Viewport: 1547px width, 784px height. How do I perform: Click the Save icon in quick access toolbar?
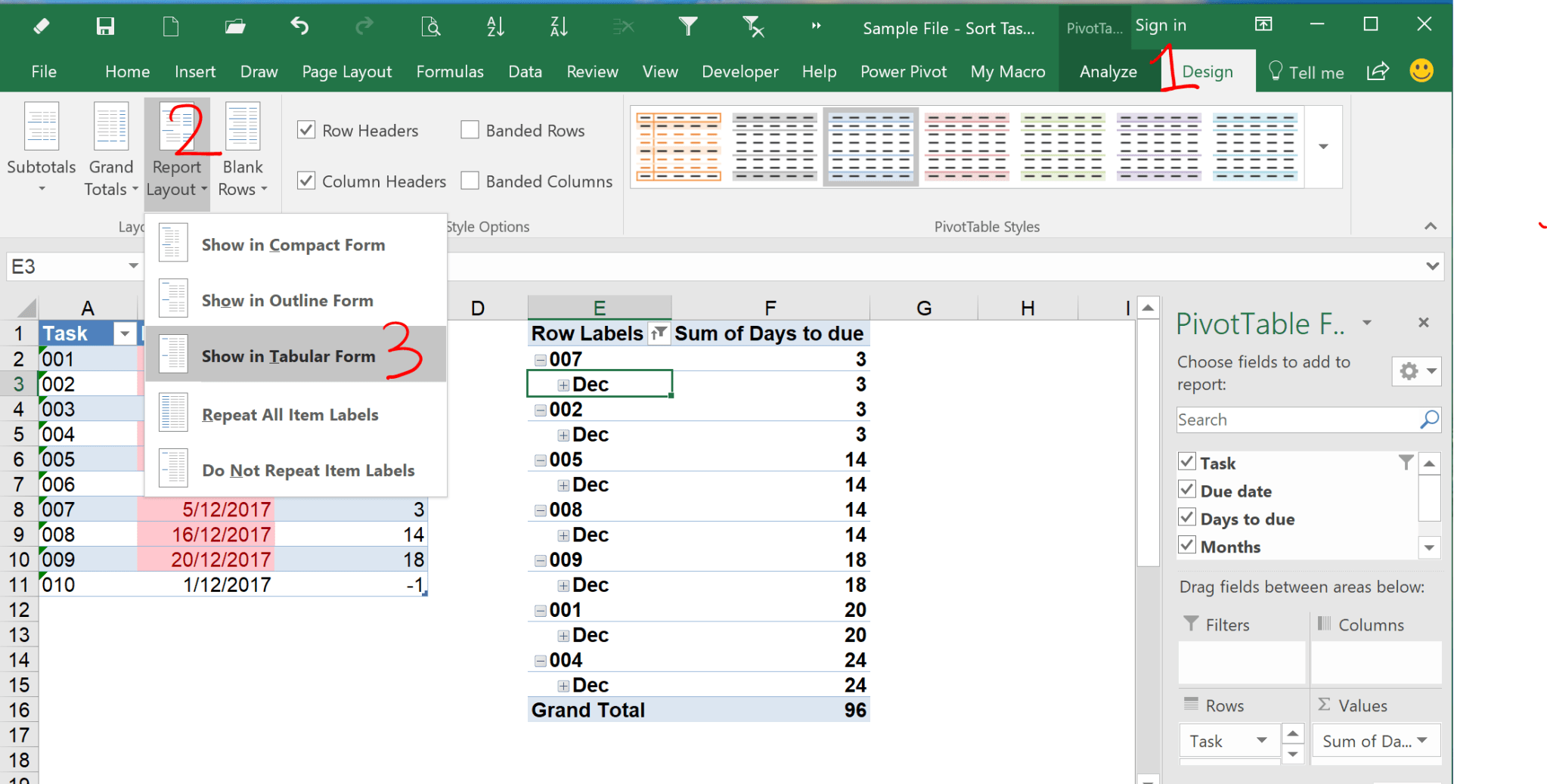(105, 27)
